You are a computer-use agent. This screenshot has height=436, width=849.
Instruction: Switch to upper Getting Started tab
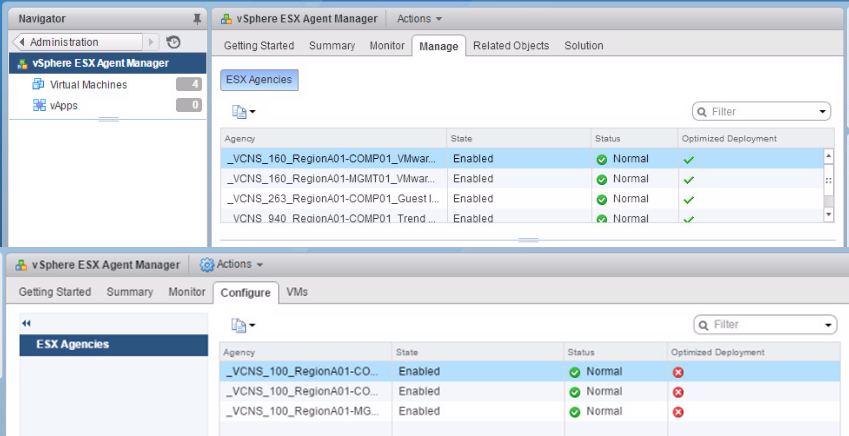point(259,45)
